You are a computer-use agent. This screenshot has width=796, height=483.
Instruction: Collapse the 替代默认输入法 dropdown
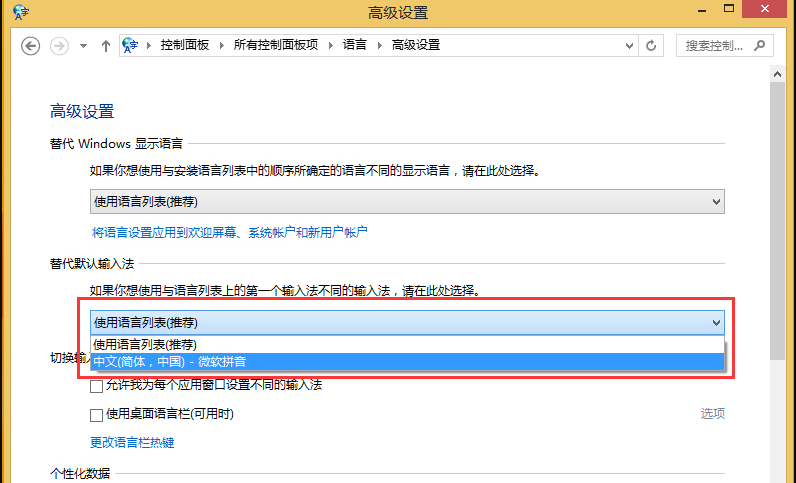click(x=715, y=323)
